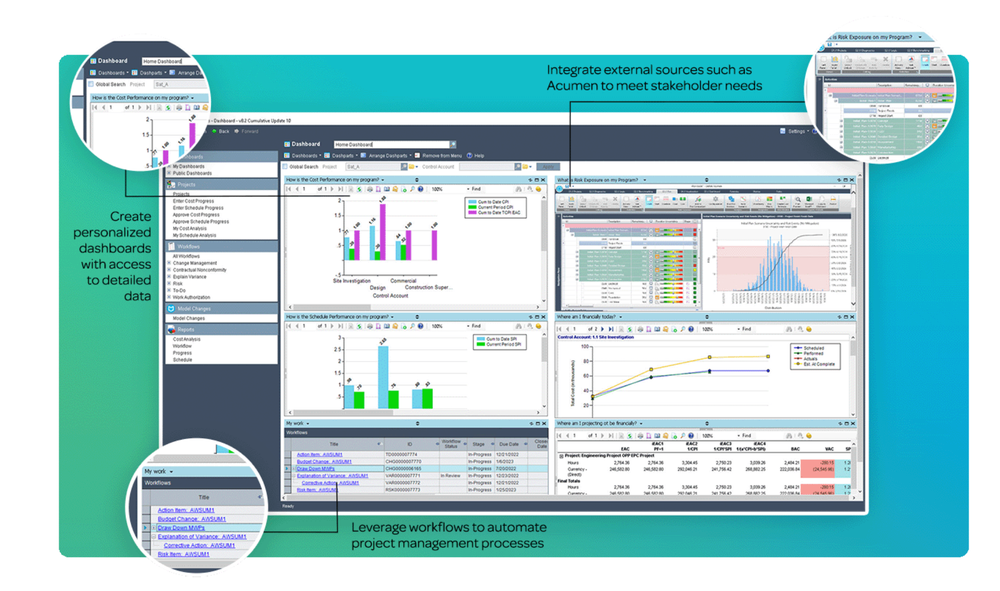Image resolution: width=1000 pixels, height=591 pixels.
Task: Click the binoculars find icon in Cost Performance dashpart
Action: pos(518,189)
